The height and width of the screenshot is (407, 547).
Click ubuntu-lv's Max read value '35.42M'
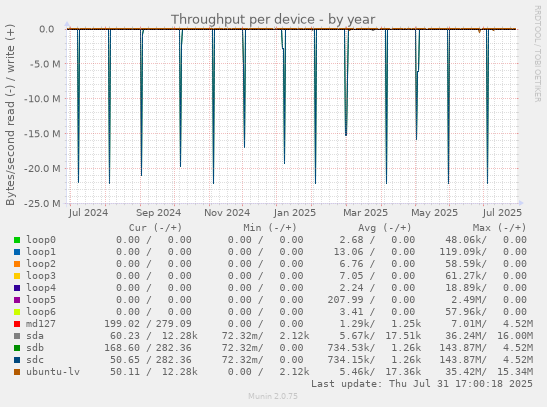point(463,372)
